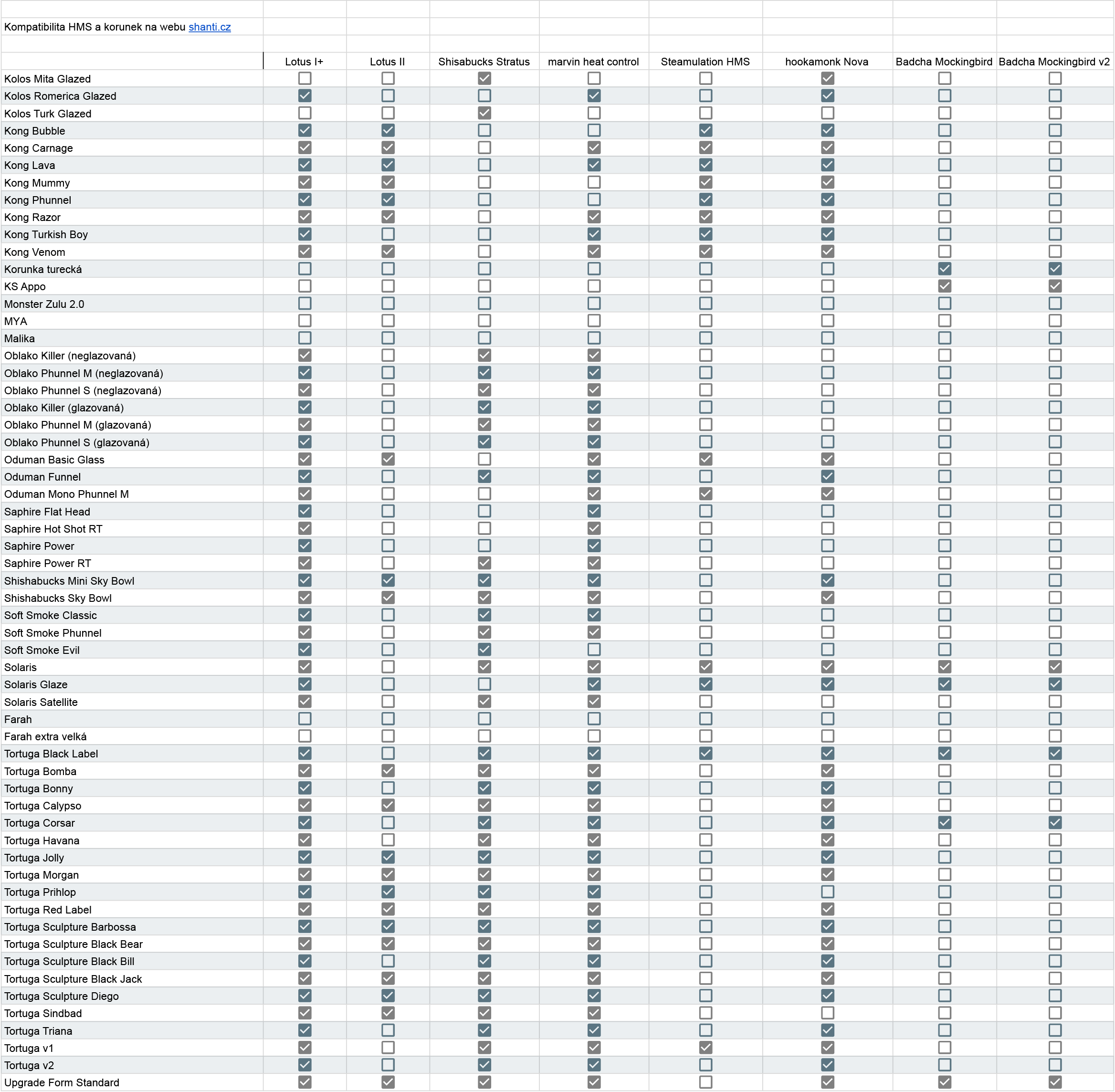Click the Oduman Mono Phunnel M label
The height and width of the screenshot is (1092, 1115).
click(66, 494)
